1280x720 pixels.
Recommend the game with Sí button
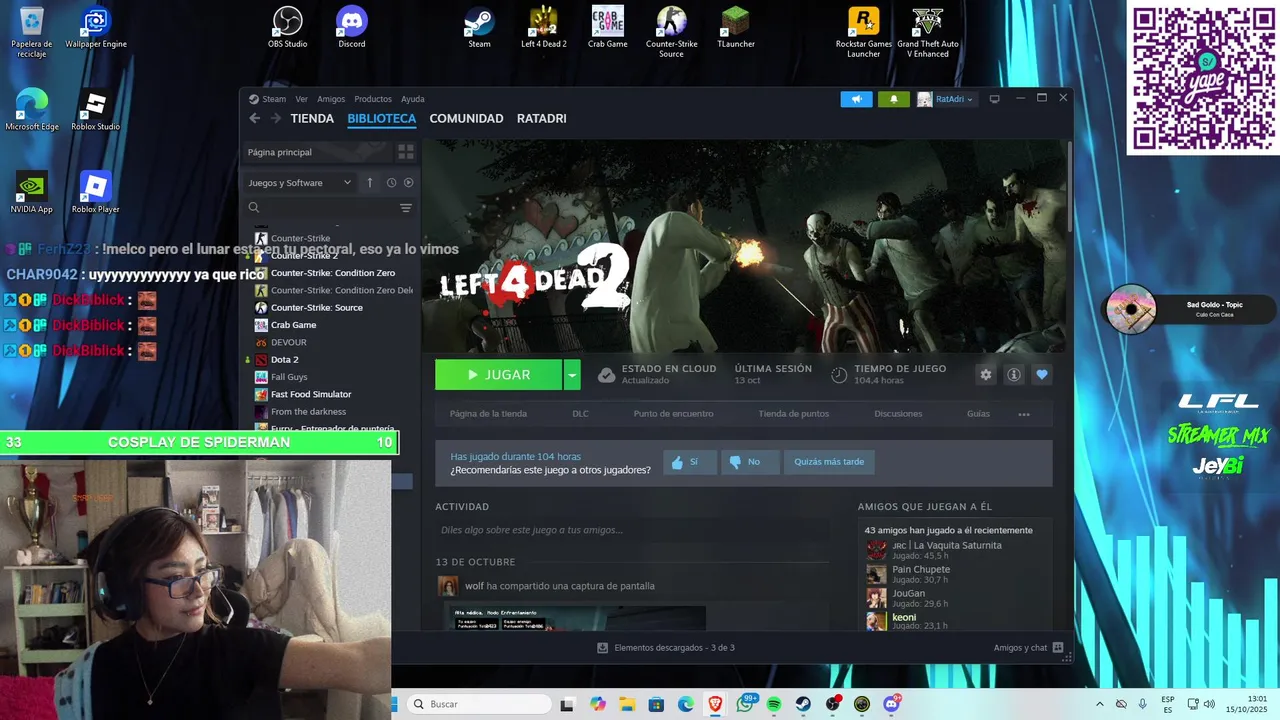tap(690, 462)
